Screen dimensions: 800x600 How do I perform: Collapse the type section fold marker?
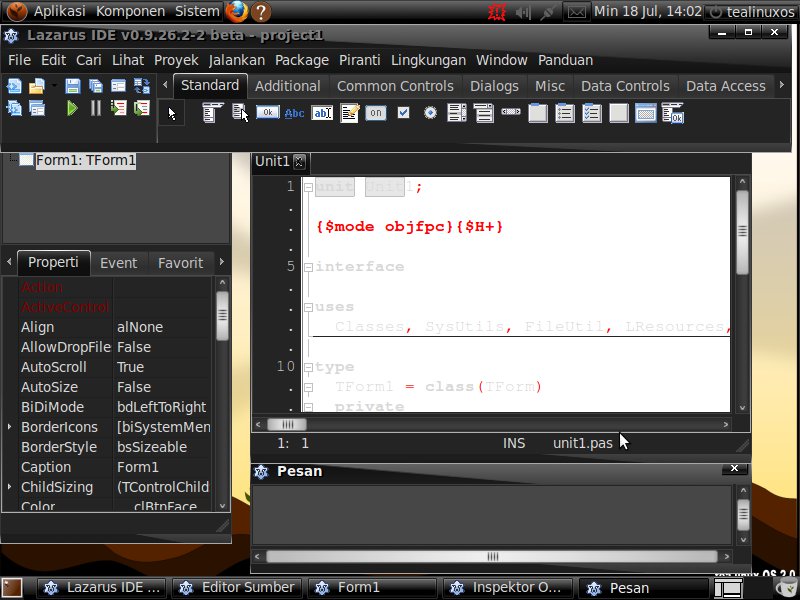coord(308,367)
